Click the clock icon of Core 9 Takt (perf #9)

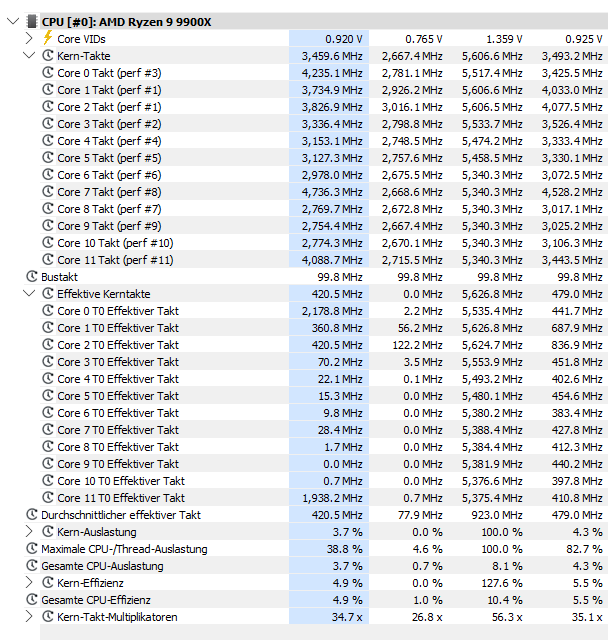click(x=48, y=226)
